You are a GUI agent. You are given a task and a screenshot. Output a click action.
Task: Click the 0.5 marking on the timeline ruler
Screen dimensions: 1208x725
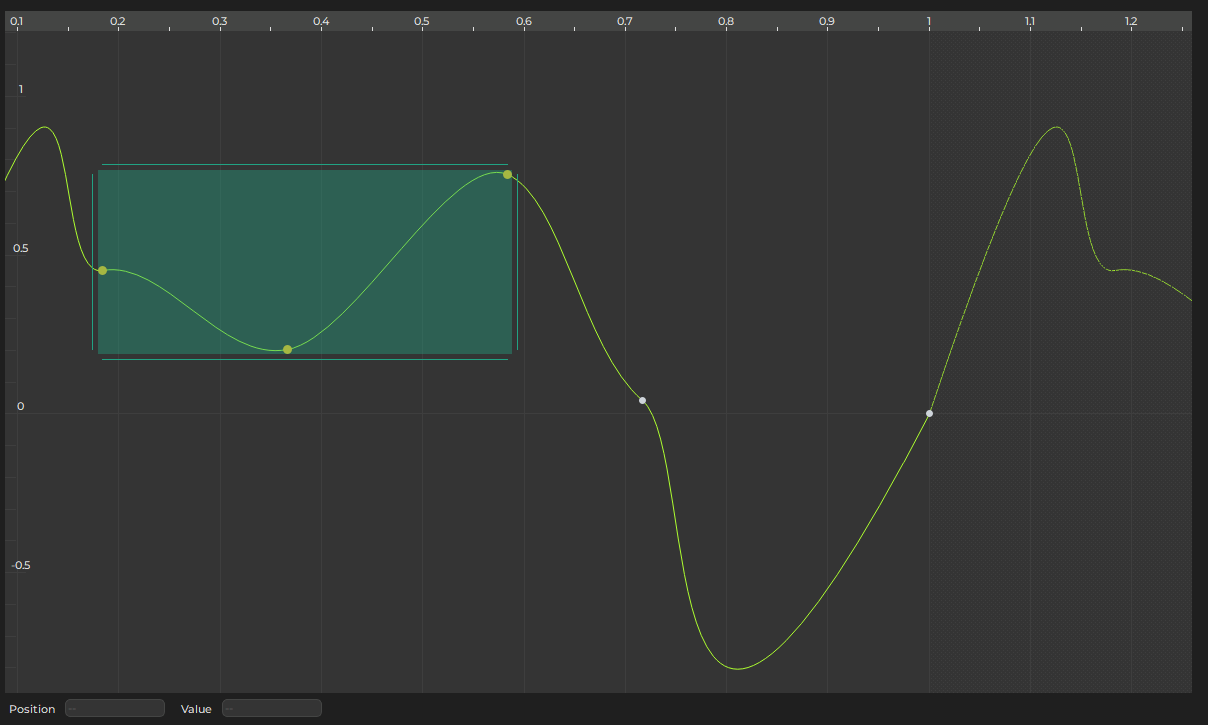point(421,20)
